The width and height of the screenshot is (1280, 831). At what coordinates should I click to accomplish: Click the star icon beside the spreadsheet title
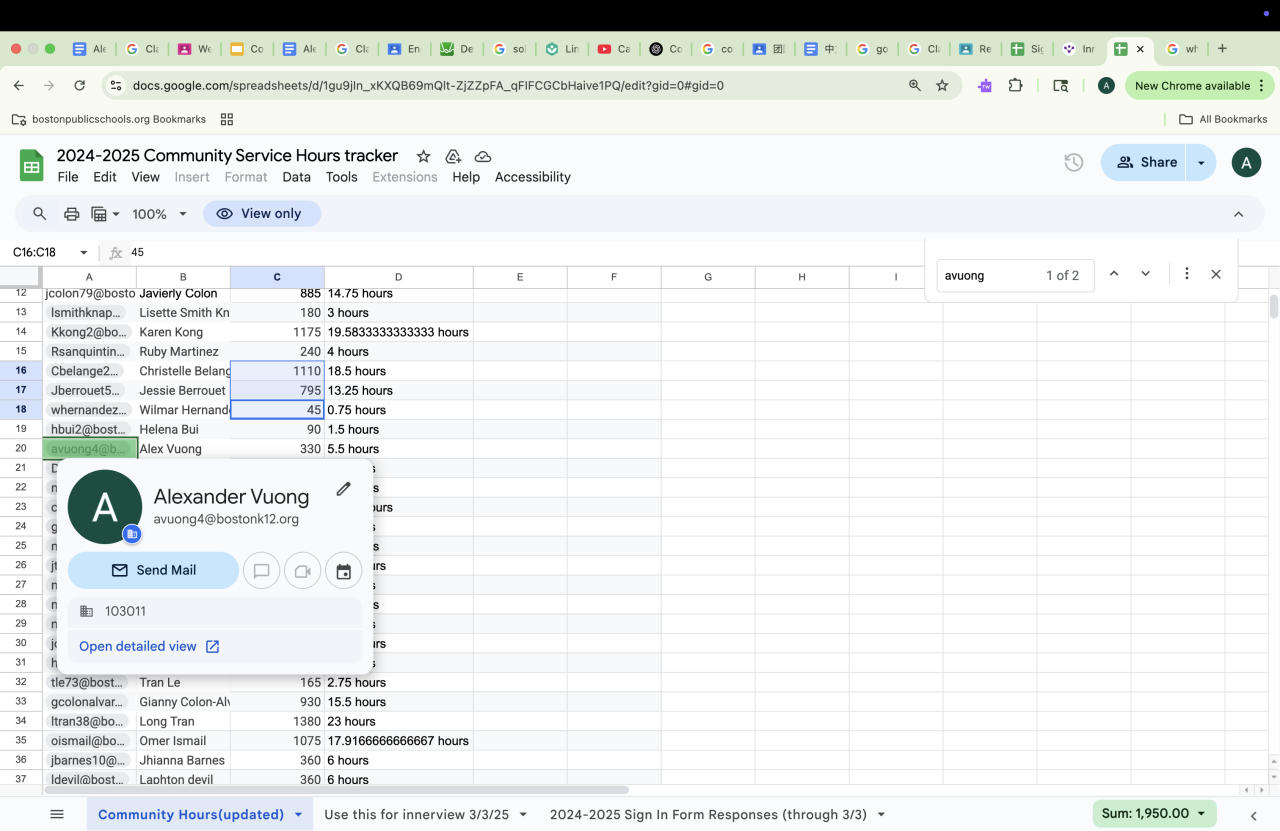tap(423, 156)
